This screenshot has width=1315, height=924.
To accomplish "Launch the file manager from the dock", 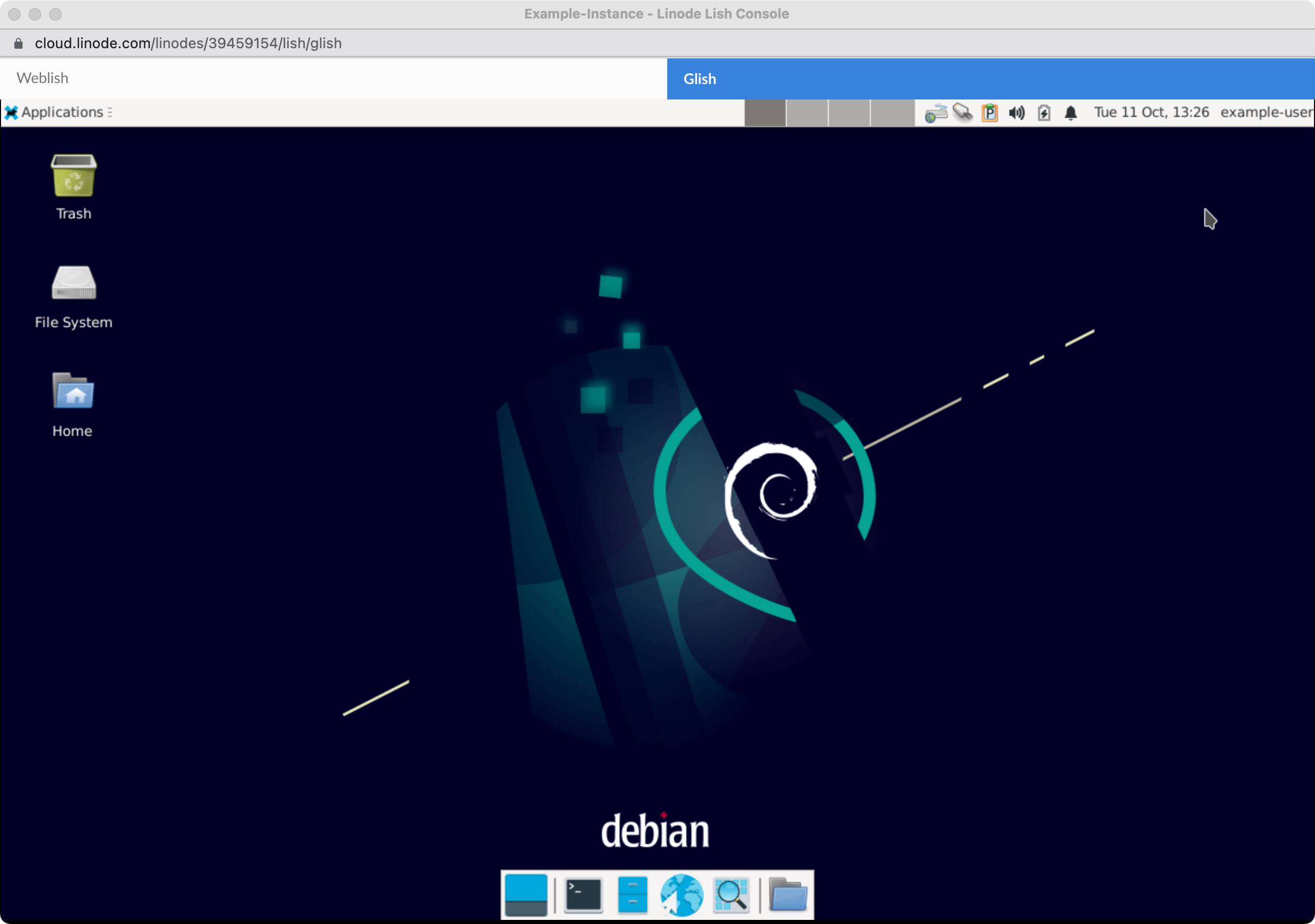I will click(x=632, y=893).
